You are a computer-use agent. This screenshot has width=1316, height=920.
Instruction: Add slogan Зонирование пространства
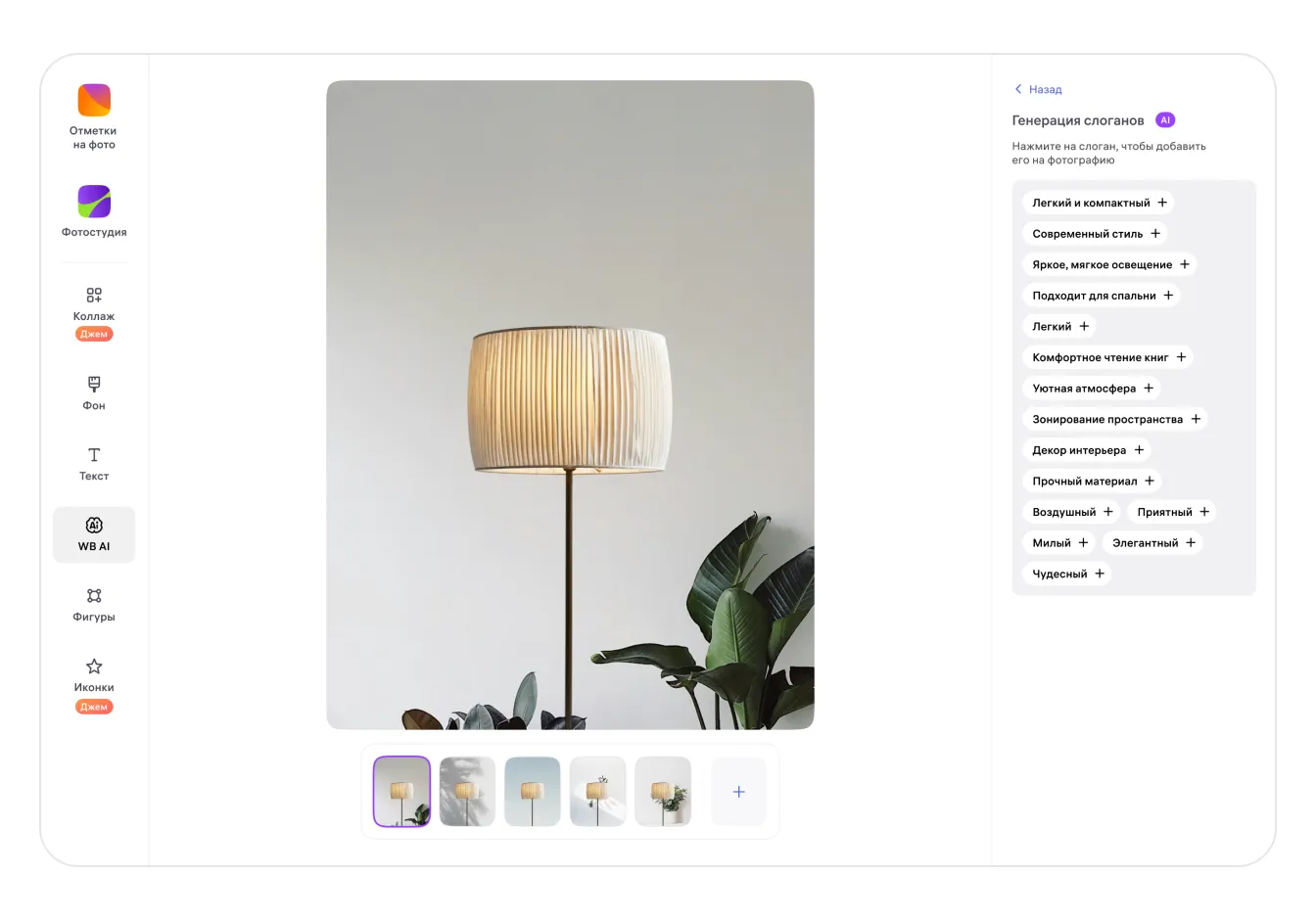click(1114, 419)
